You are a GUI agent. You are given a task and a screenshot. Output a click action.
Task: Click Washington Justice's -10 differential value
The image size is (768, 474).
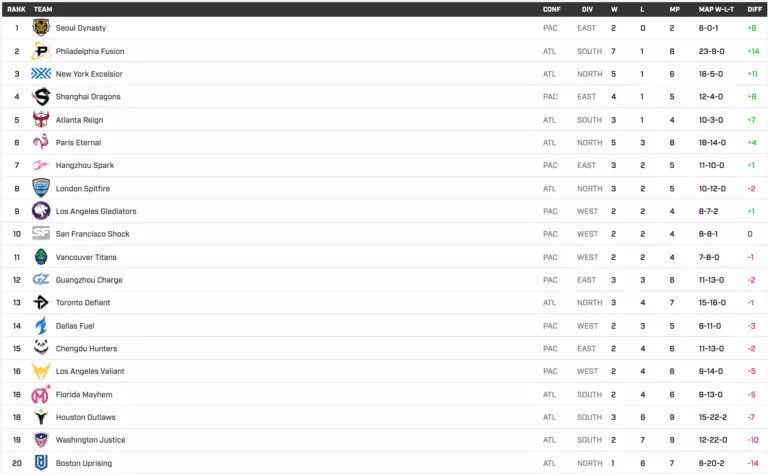[x=753, y=440]
